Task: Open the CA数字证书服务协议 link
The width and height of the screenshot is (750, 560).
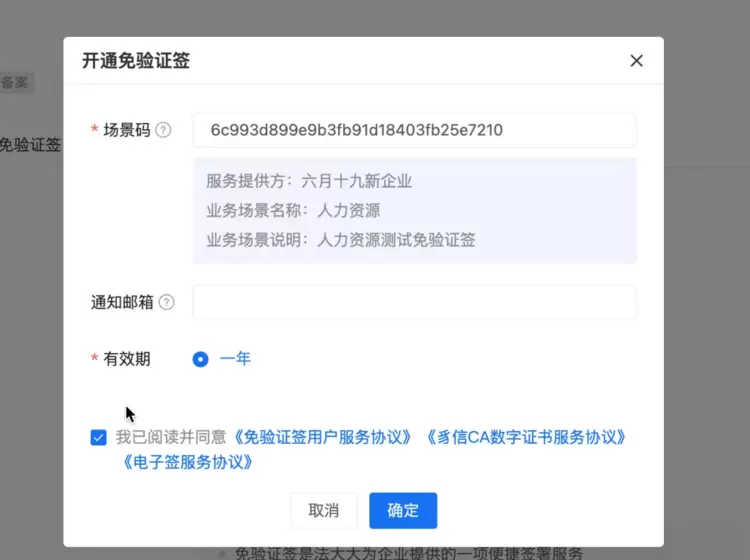Action: pyautogui.click(x=525, y=437)
